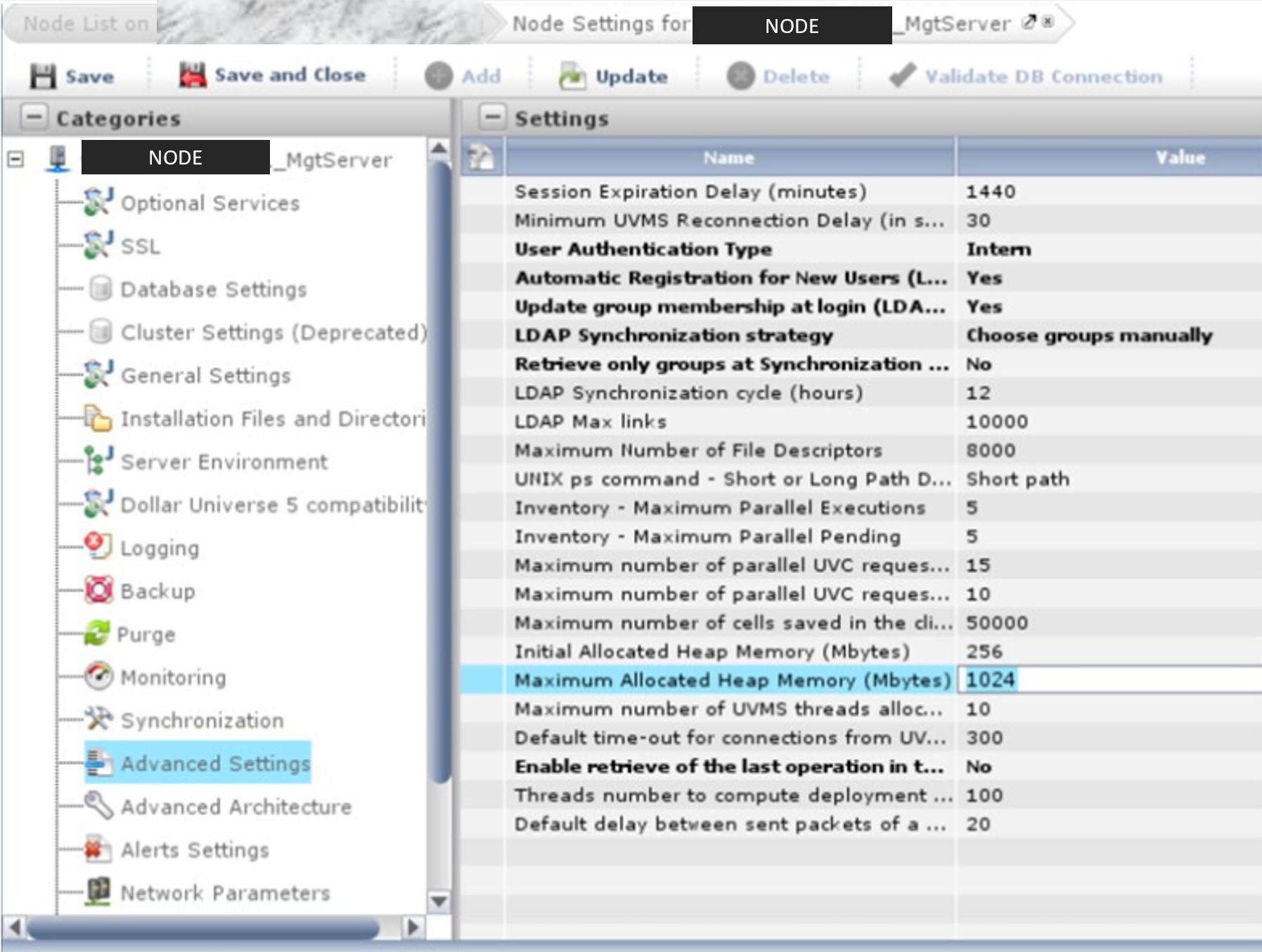Click the Save floppy disk icon
1262x952 pixels.
pyautogui.click(x=42, y=76)
